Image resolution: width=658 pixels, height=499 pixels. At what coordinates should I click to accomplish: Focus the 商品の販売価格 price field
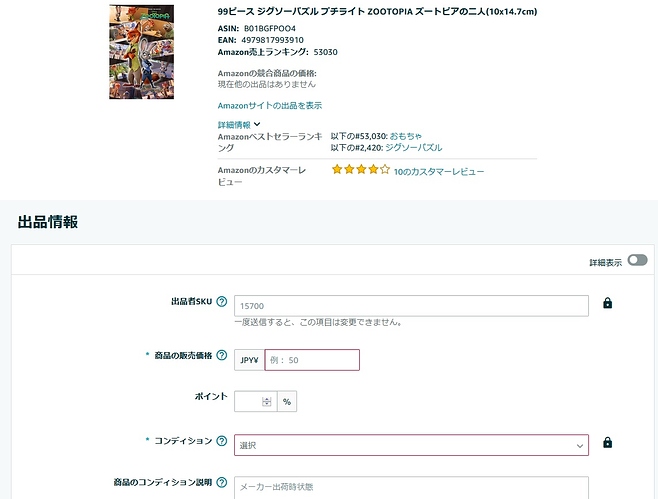312,360
